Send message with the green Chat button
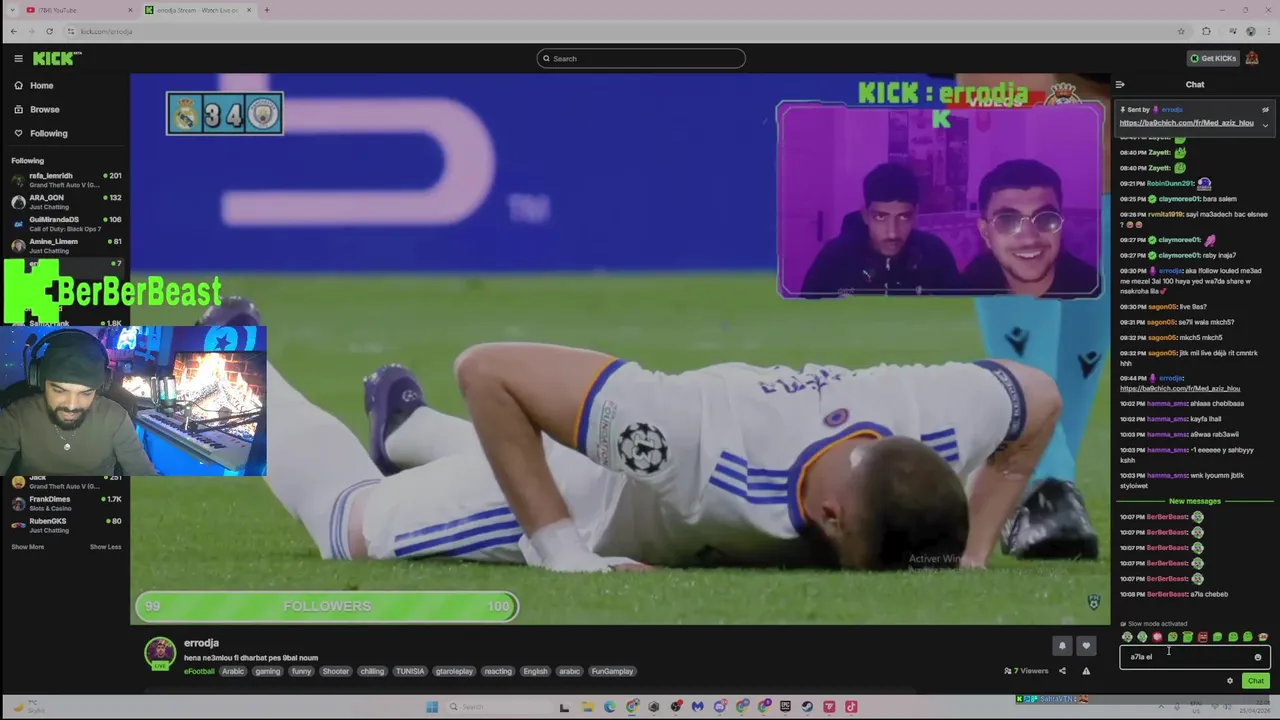This screenshot has height=720, width=1280. pos(1256,681)
